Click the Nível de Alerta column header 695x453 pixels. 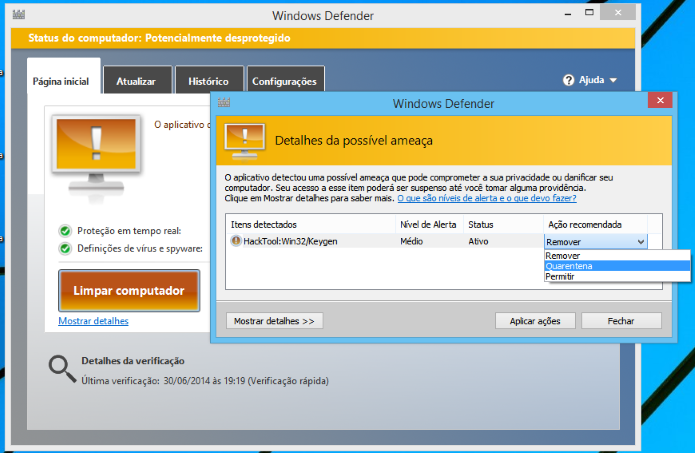coord(429,224)
